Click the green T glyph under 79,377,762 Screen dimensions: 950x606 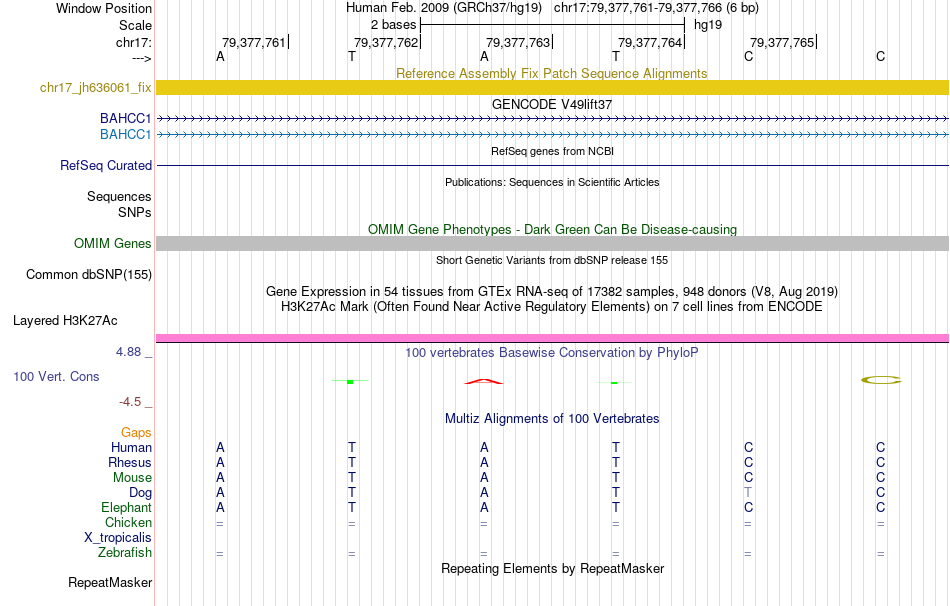350,381
